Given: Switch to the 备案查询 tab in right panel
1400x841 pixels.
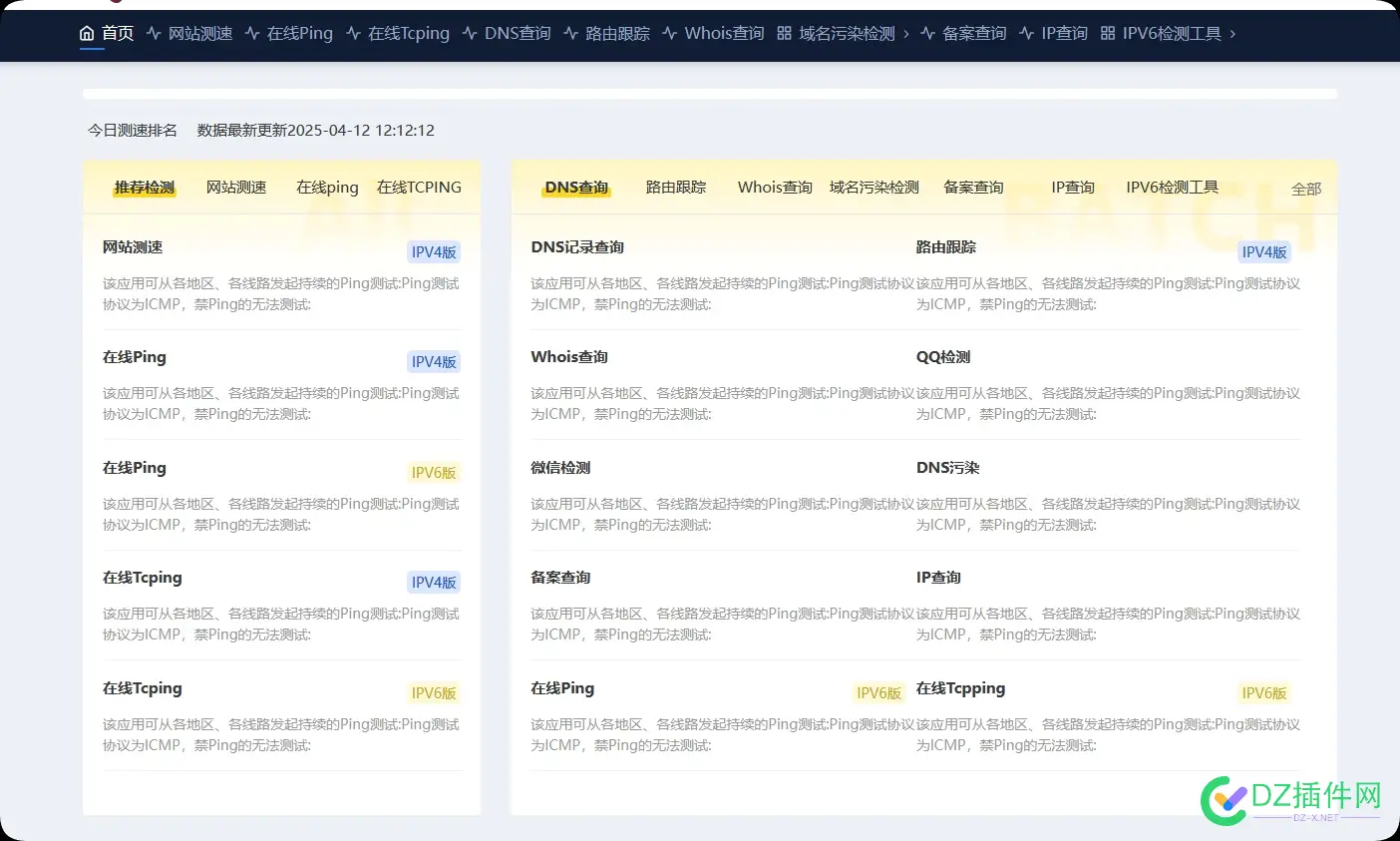Looking at the screenshot, I should tap(973, 187).
